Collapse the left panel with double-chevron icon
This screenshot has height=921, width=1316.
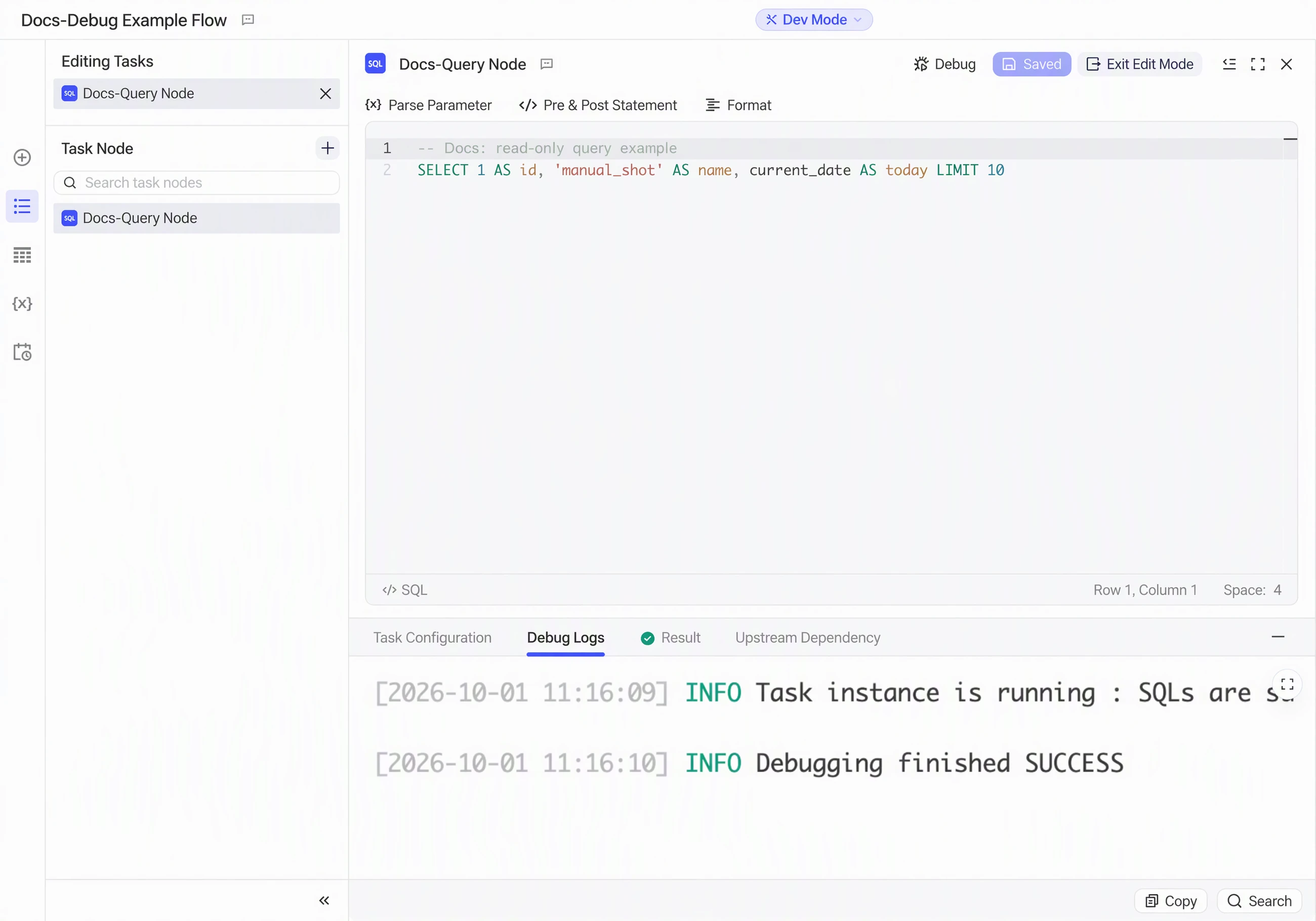(324, 900)
